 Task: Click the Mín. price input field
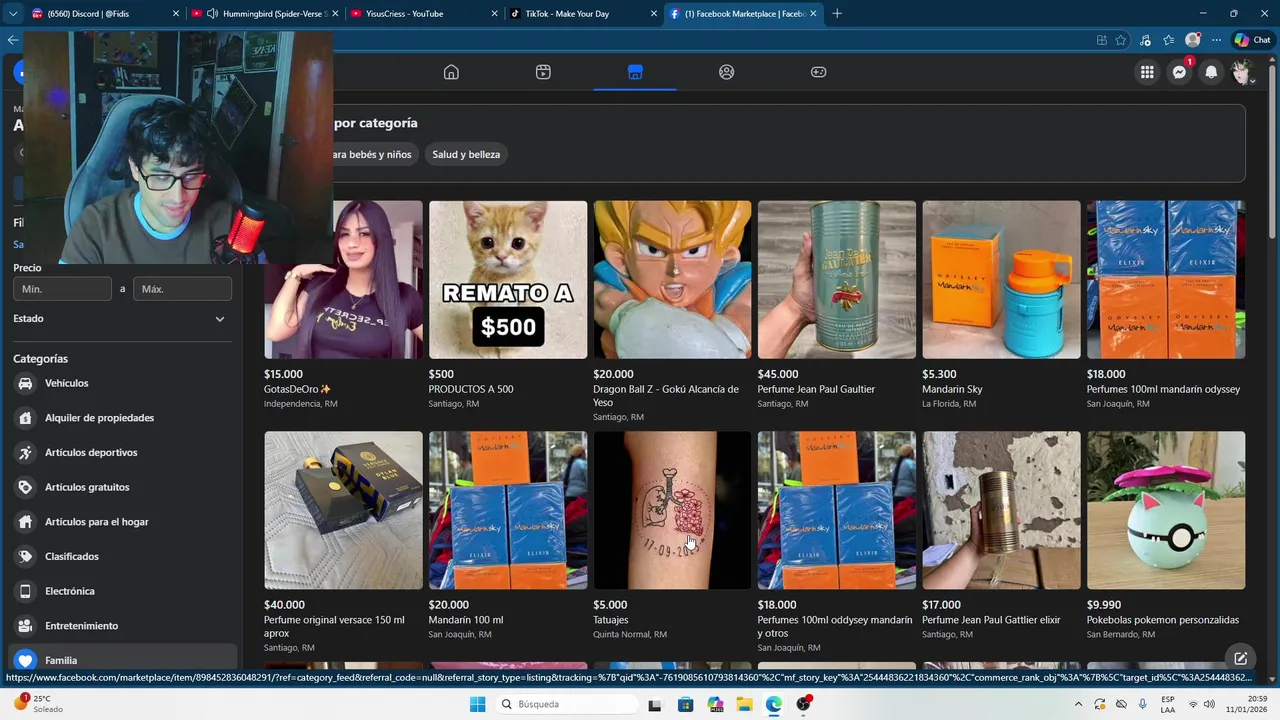coord(62,289)
